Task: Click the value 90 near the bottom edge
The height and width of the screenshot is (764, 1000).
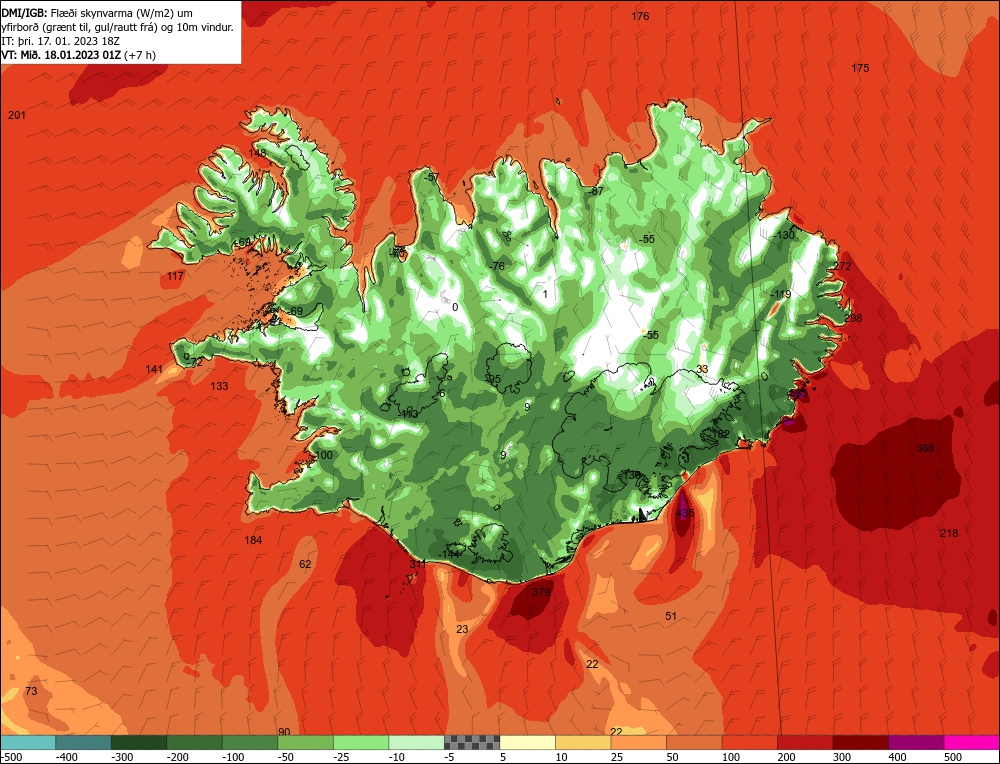Action: [284, 731]
